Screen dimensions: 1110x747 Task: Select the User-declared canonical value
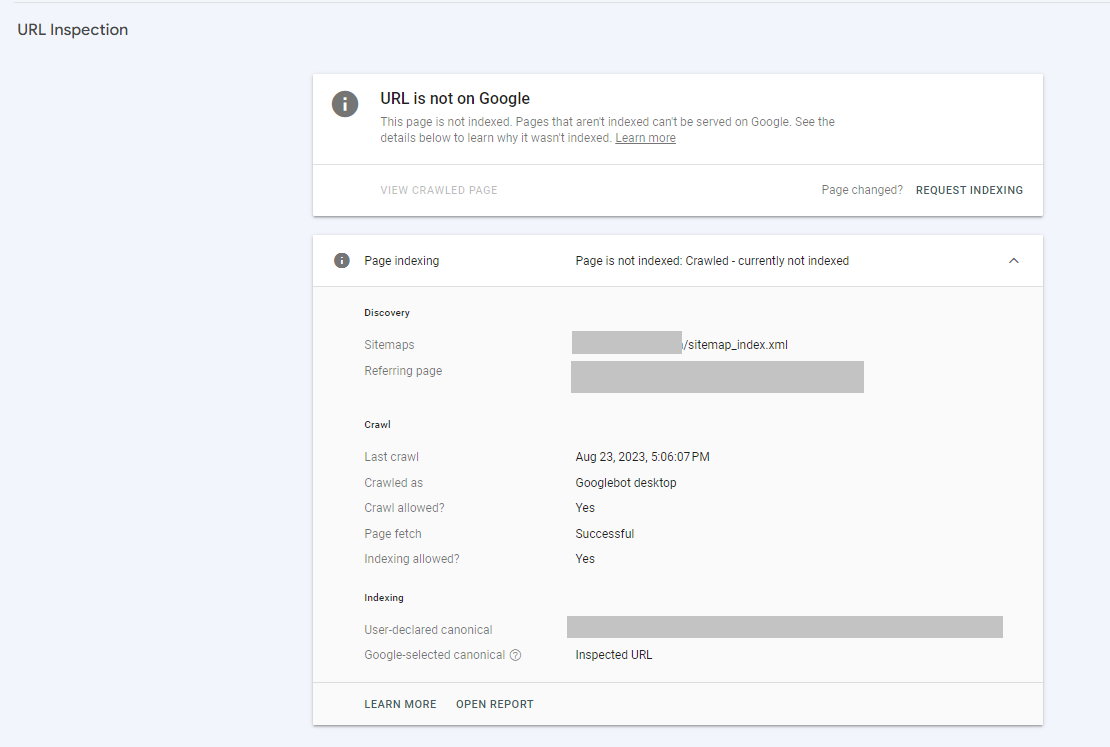pyautogui.click(x=786, y=627)
